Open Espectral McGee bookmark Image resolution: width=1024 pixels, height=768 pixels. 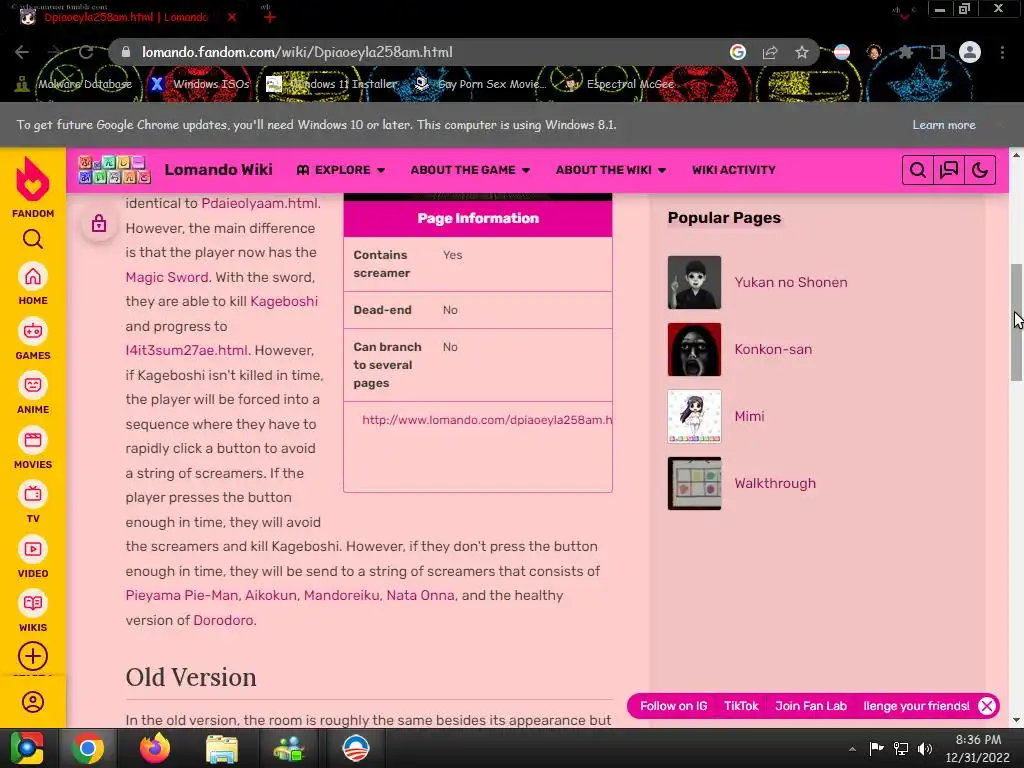pyautogui.click(x=620, y=84)
